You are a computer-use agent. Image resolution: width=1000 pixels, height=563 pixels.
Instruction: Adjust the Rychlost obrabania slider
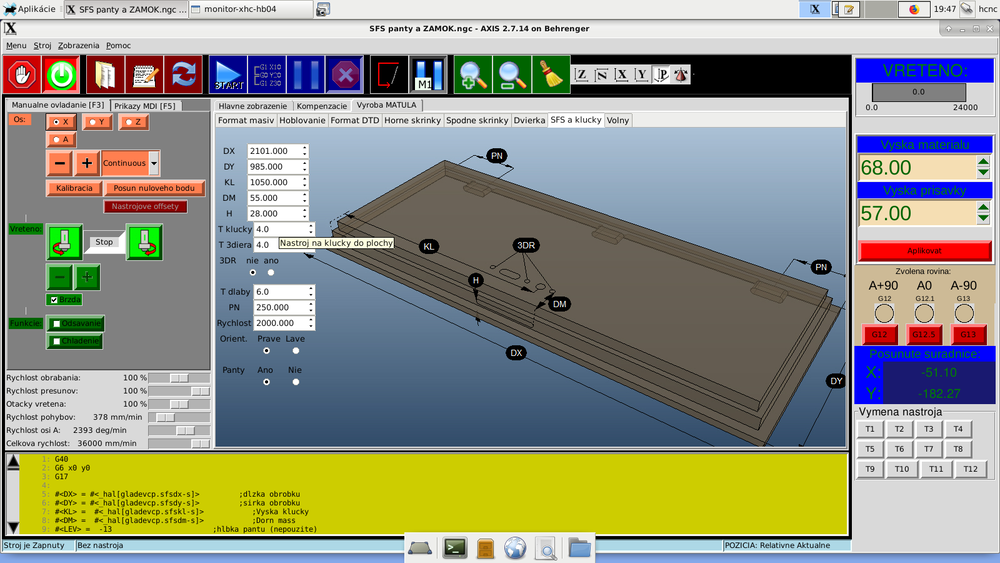tap(179, 378)
